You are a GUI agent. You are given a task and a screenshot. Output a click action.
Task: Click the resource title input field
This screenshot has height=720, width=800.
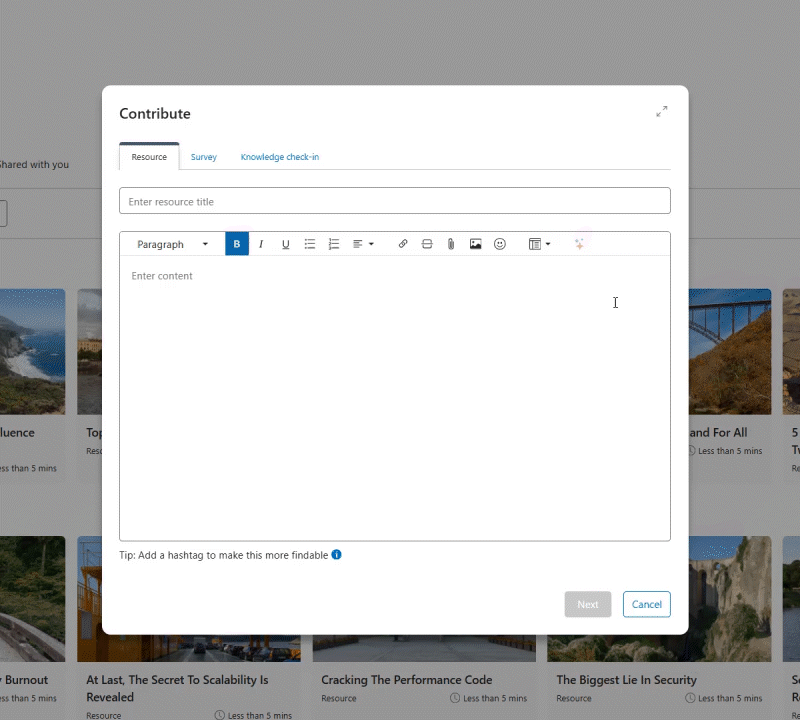coord(395,200)
